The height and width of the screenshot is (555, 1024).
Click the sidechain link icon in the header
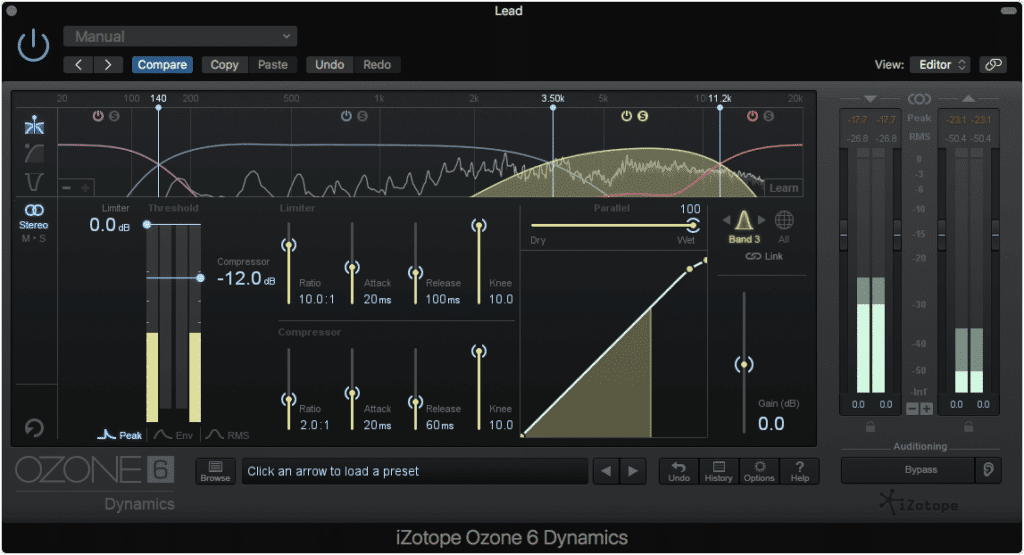993,65
